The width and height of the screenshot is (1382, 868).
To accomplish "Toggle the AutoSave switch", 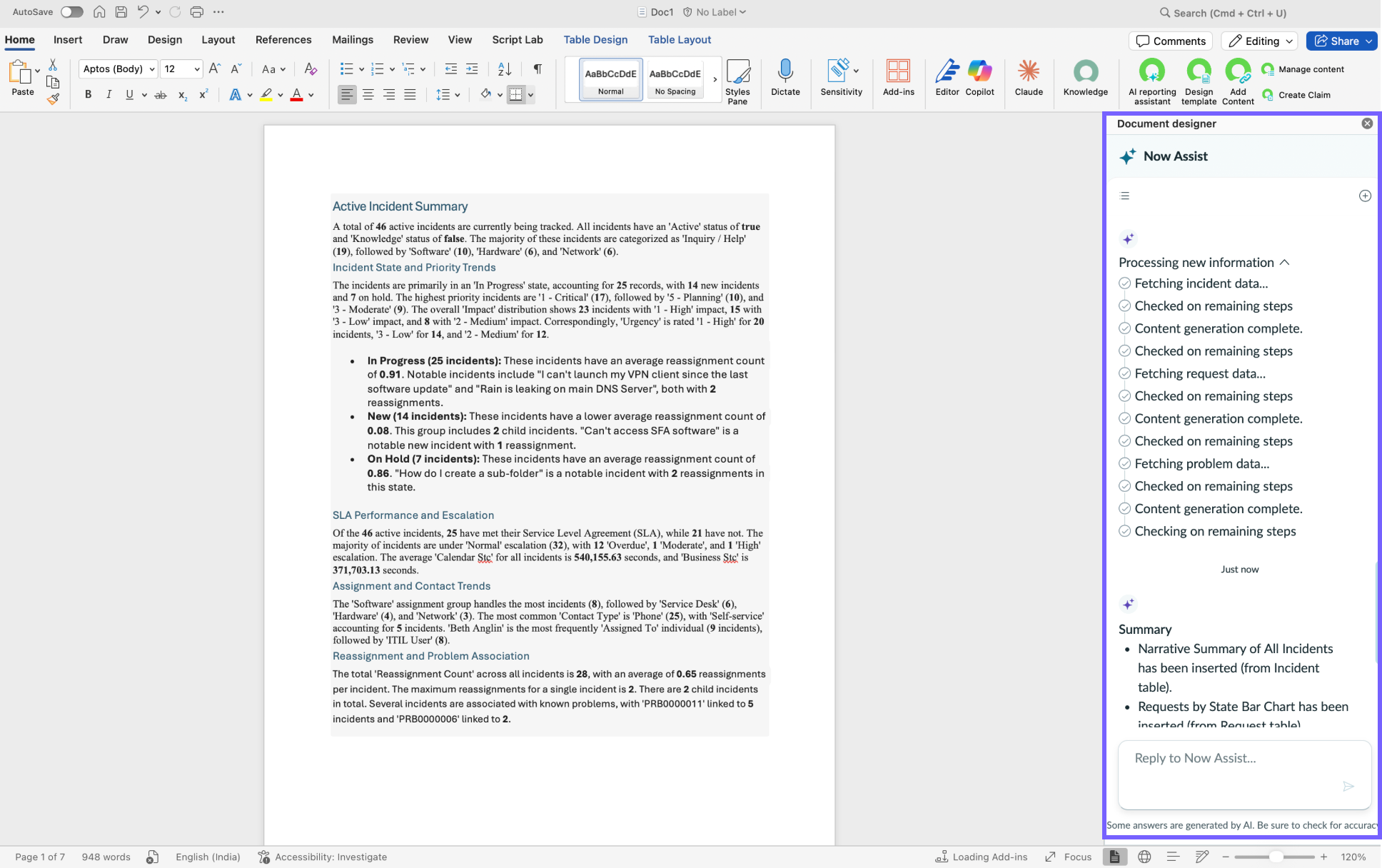I will coord(71,12).
